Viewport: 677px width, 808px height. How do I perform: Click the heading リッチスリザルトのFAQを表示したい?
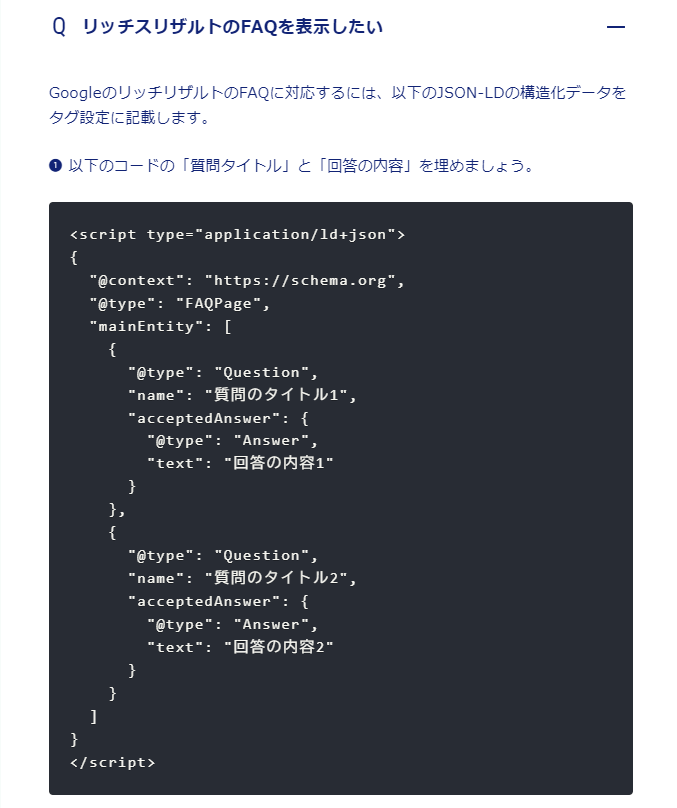232,26
